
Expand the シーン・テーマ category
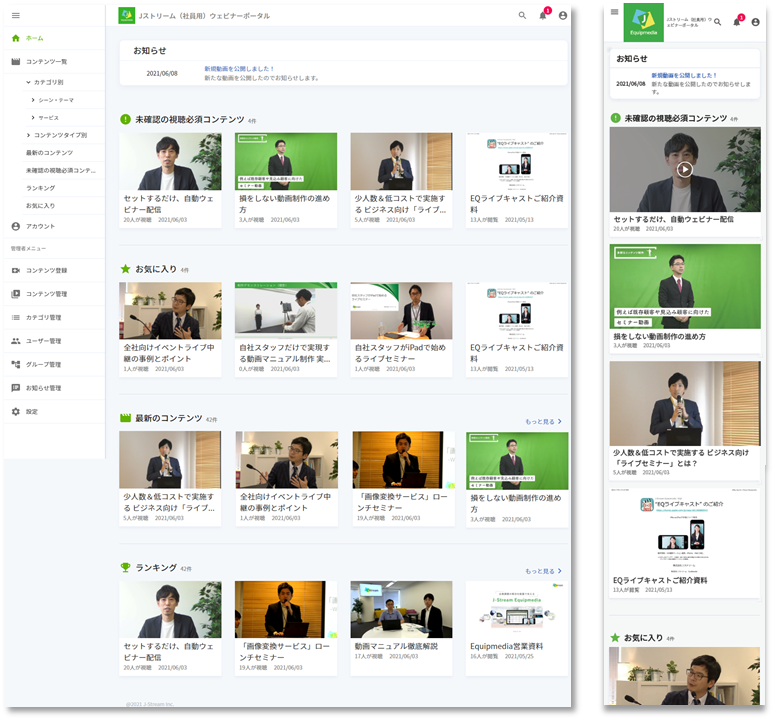pyautogui.click(x=33, y=100)
